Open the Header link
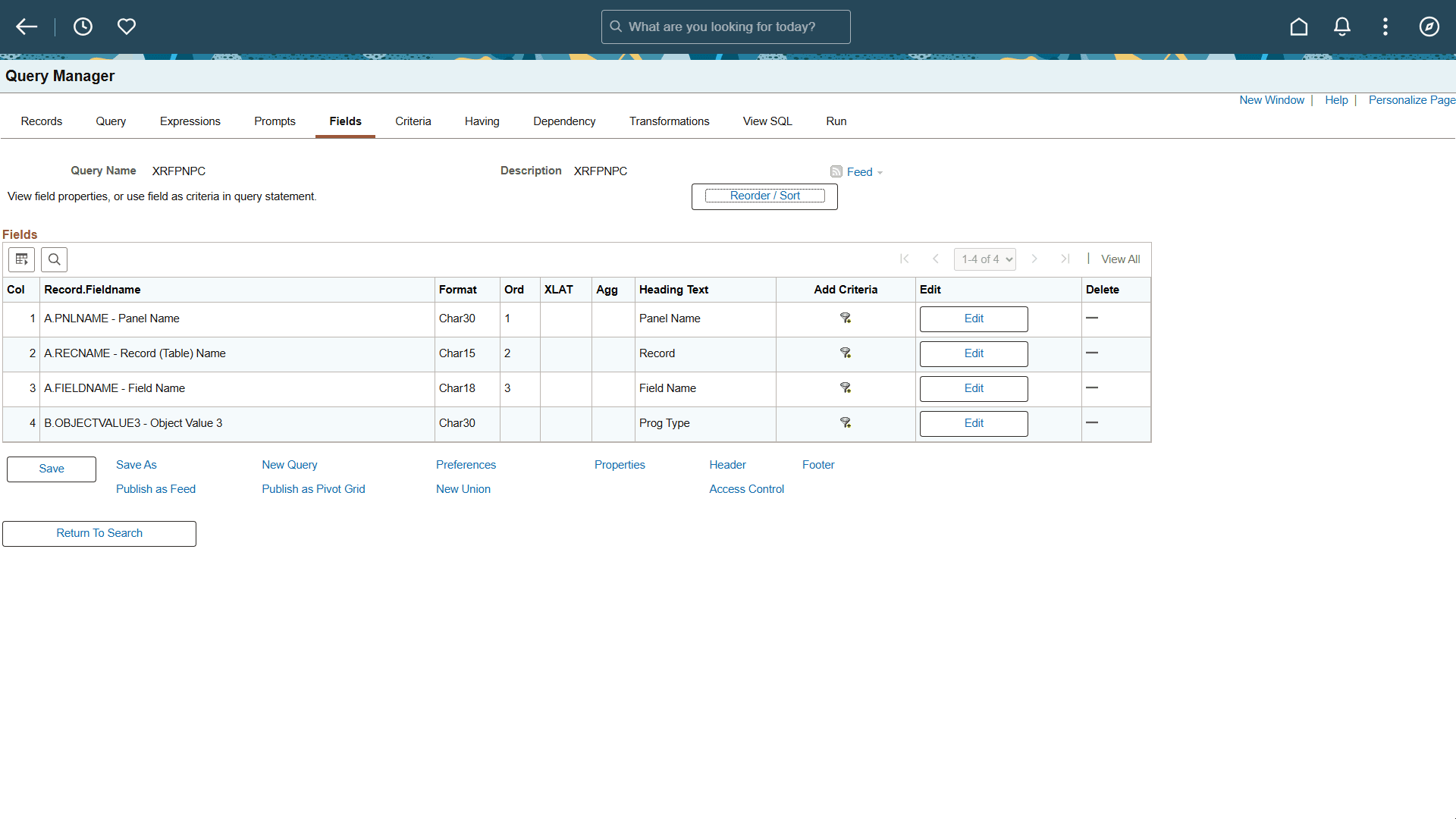 [x=728, y=465]
